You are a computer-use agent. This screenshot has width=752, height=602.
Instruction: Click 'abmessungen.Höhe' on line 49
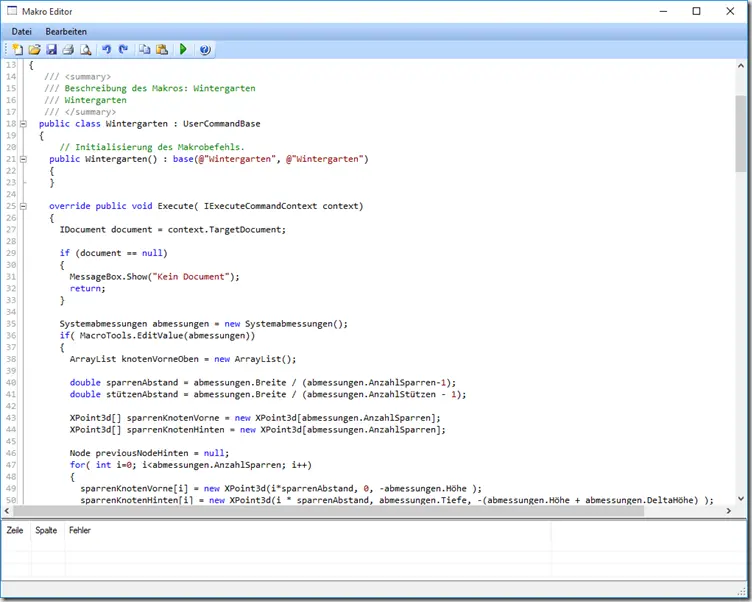[x=425, y=489]
